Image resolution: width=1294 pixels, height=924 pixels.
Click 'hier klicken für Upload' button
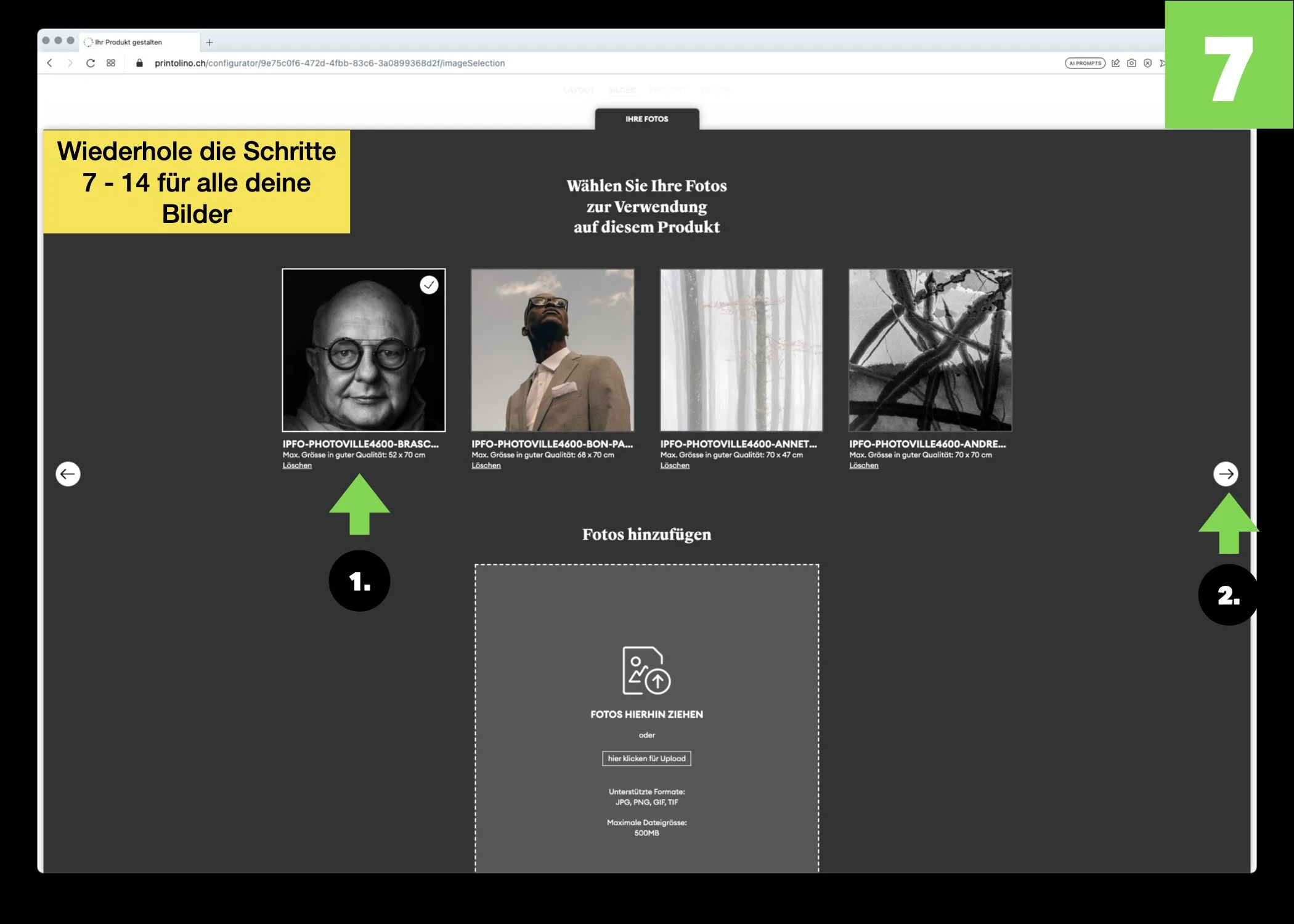coord(646,758)
